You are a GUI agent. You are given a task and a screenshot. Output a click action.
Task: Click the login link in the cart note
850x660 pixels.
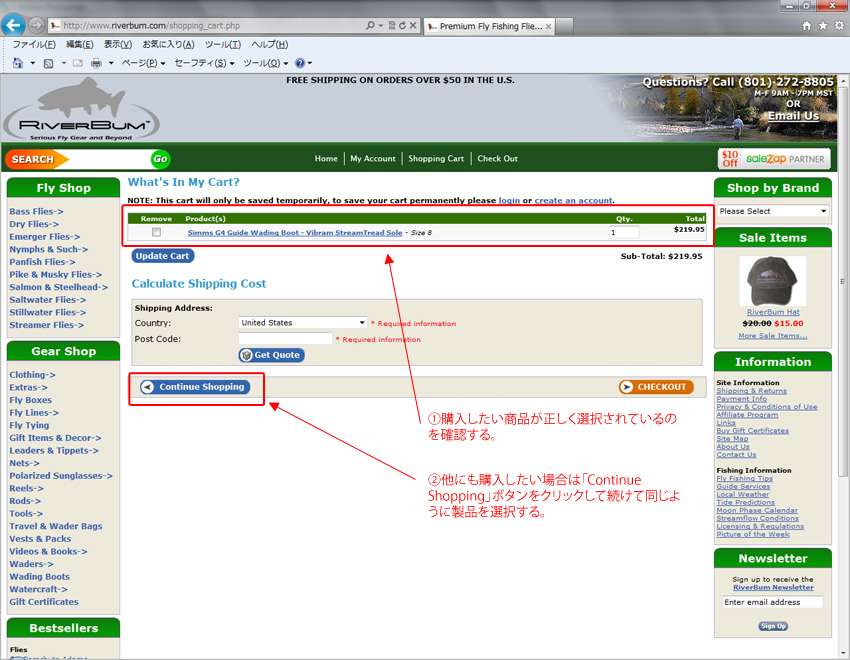[509, 200]
